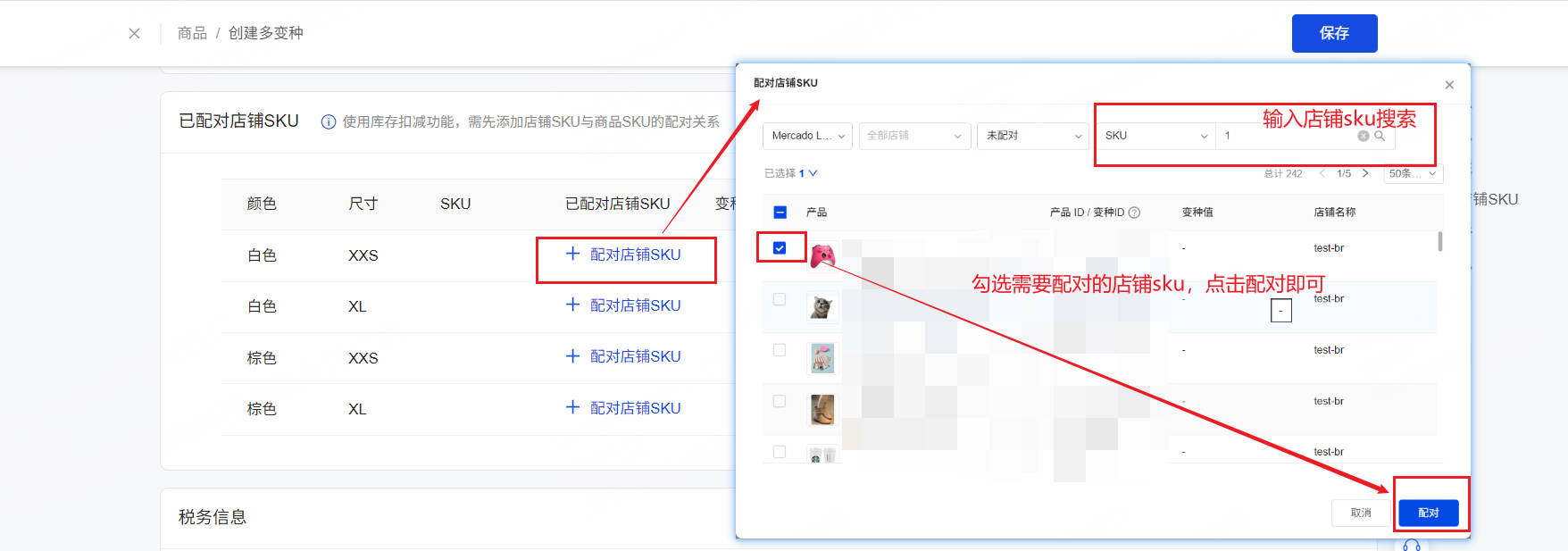Image resolution: width=1568 pixels, height=551 pixels.
Task: Click the blue 配对 button
Action: [x=1429, y=513]
